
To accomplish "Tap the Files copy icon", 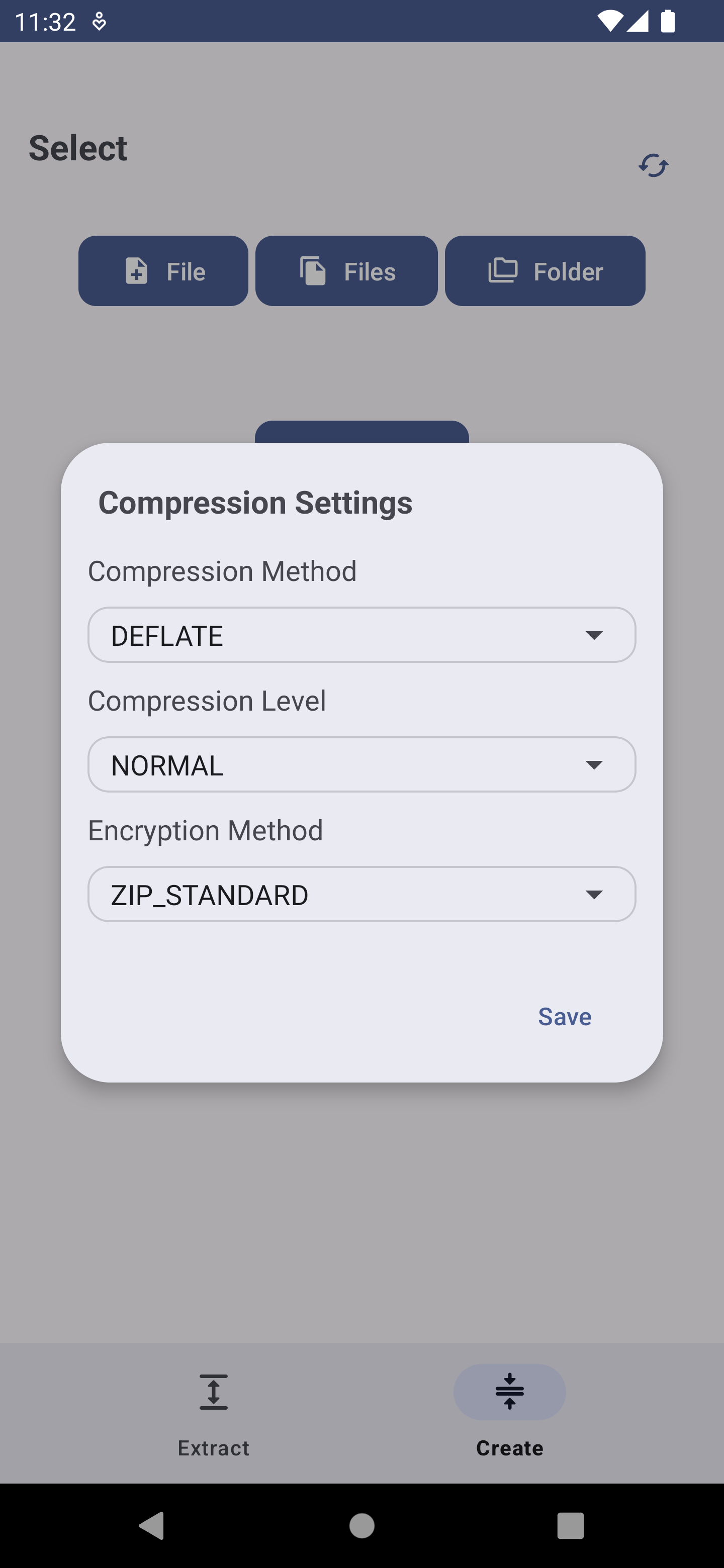I will point(313,271).
